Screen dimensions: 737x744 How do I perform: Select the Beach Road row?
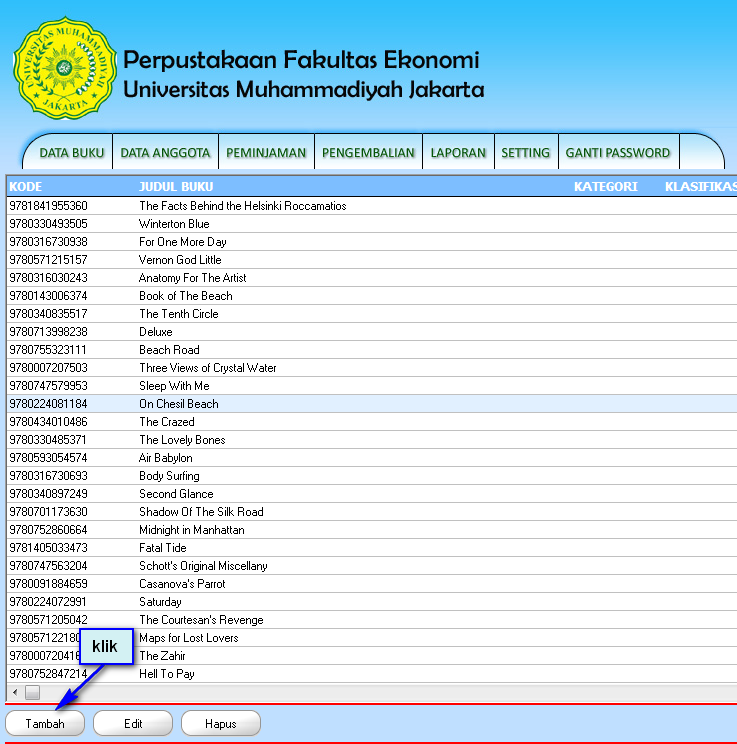[x=372, y=350]
